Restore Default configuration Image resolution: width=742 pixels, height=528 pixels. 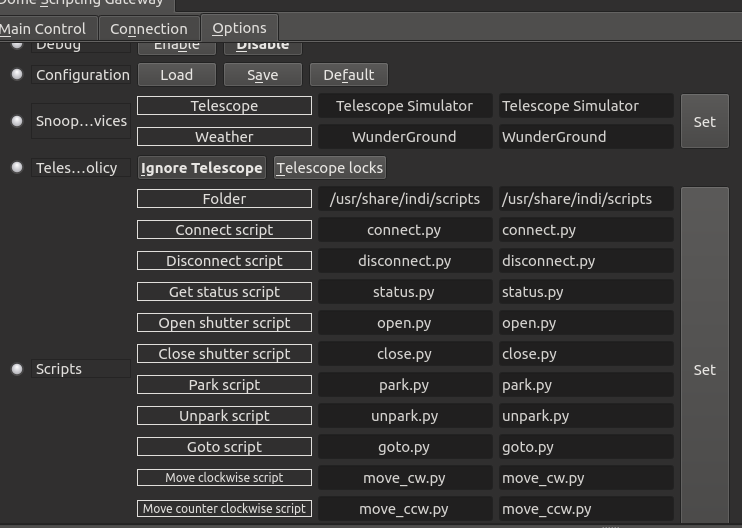(x=348, y=74)
